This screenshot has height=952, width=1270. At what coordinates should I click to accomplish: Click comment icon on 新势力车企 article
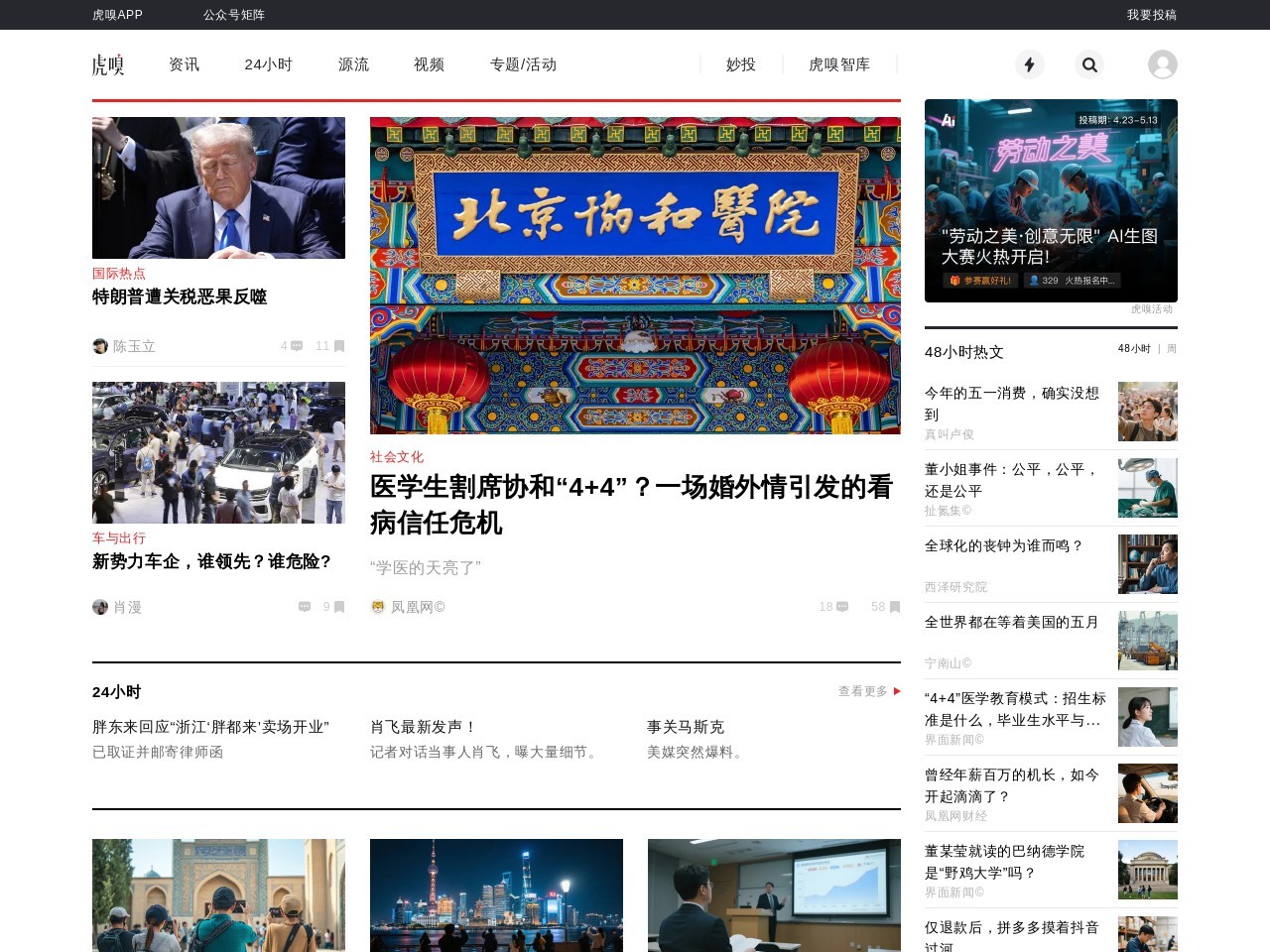(305, 607)
